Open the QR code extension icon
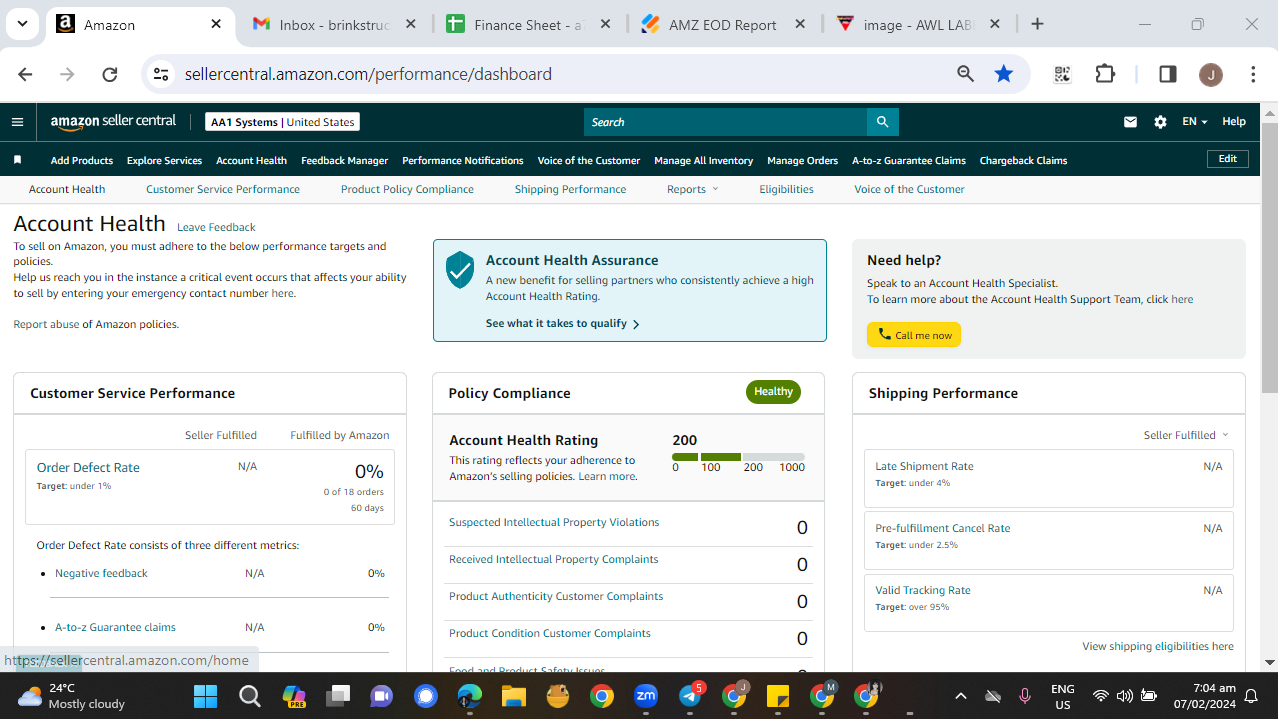Viewport: 1278px width, 719px height. click(1062, 74)
